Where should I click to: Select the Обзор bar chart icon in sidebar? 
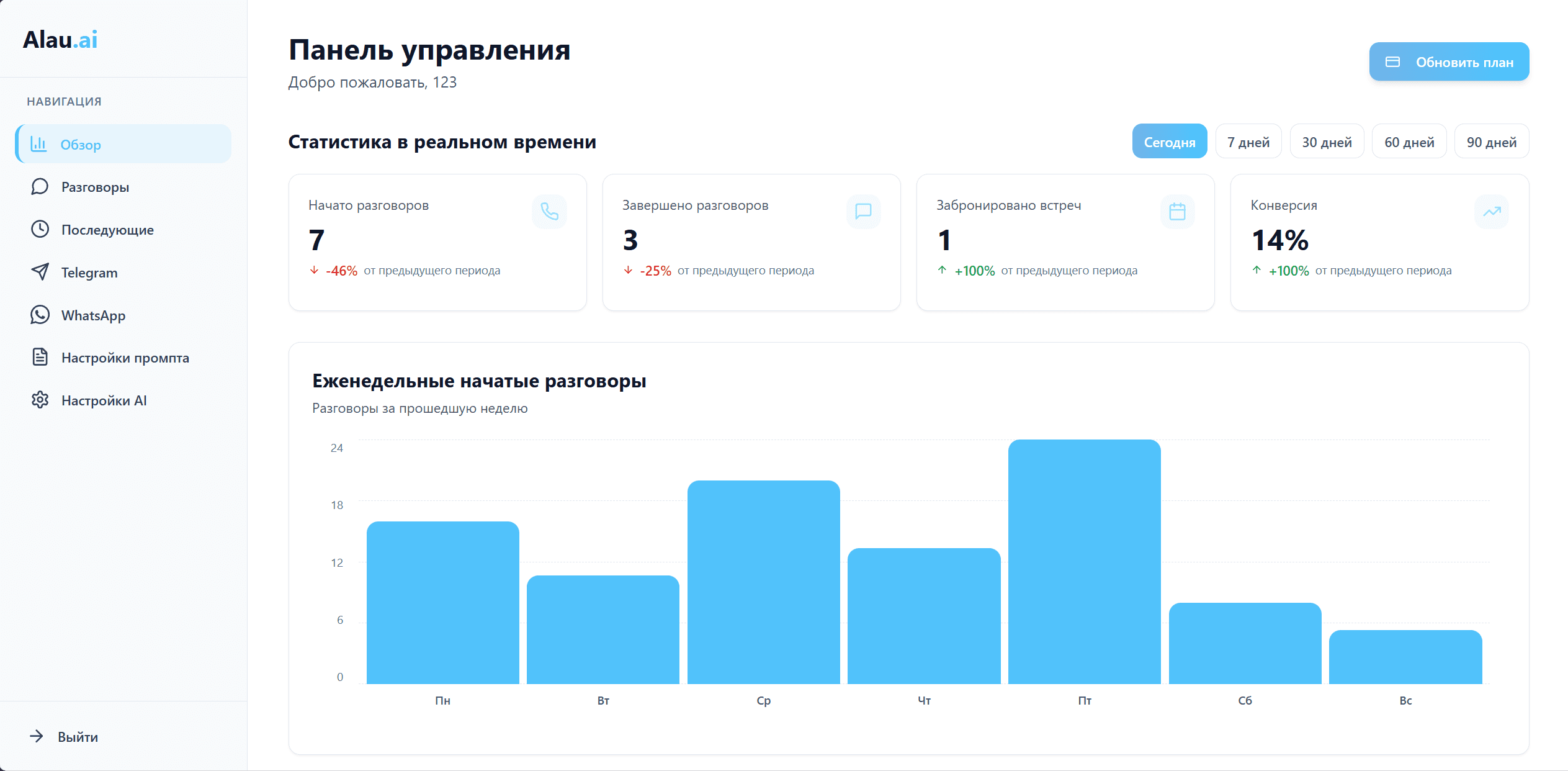pyautogui.click(x=40, y=144)
